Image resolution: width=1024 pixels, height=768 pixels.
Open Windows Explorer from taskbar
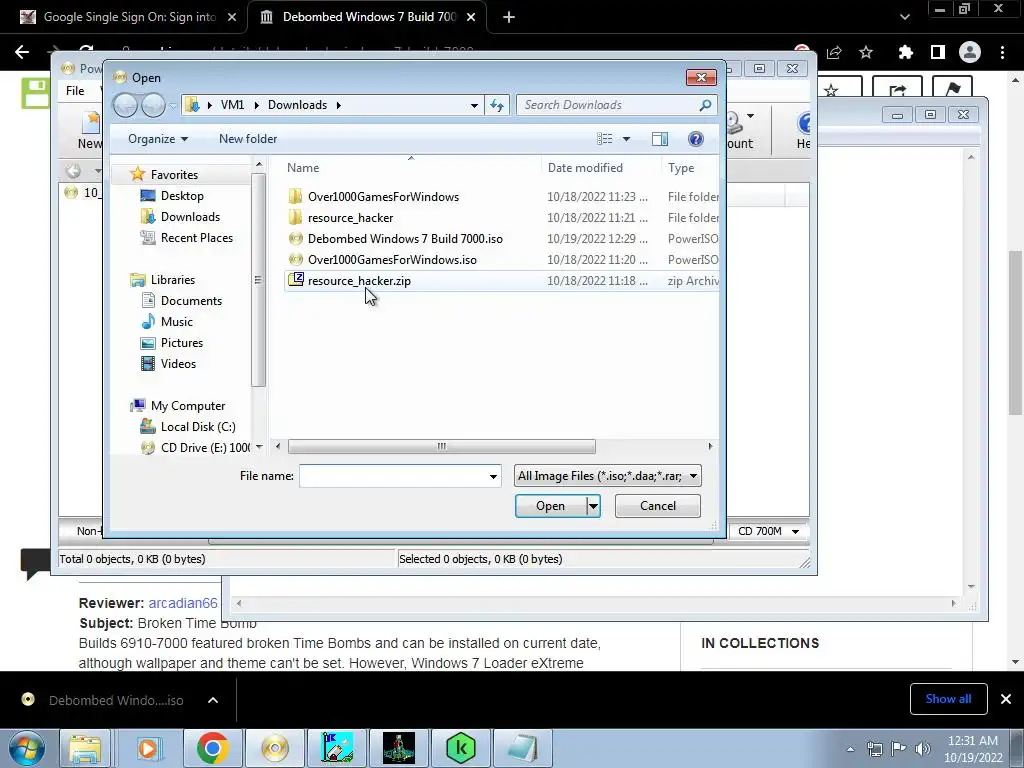[85, 748]
